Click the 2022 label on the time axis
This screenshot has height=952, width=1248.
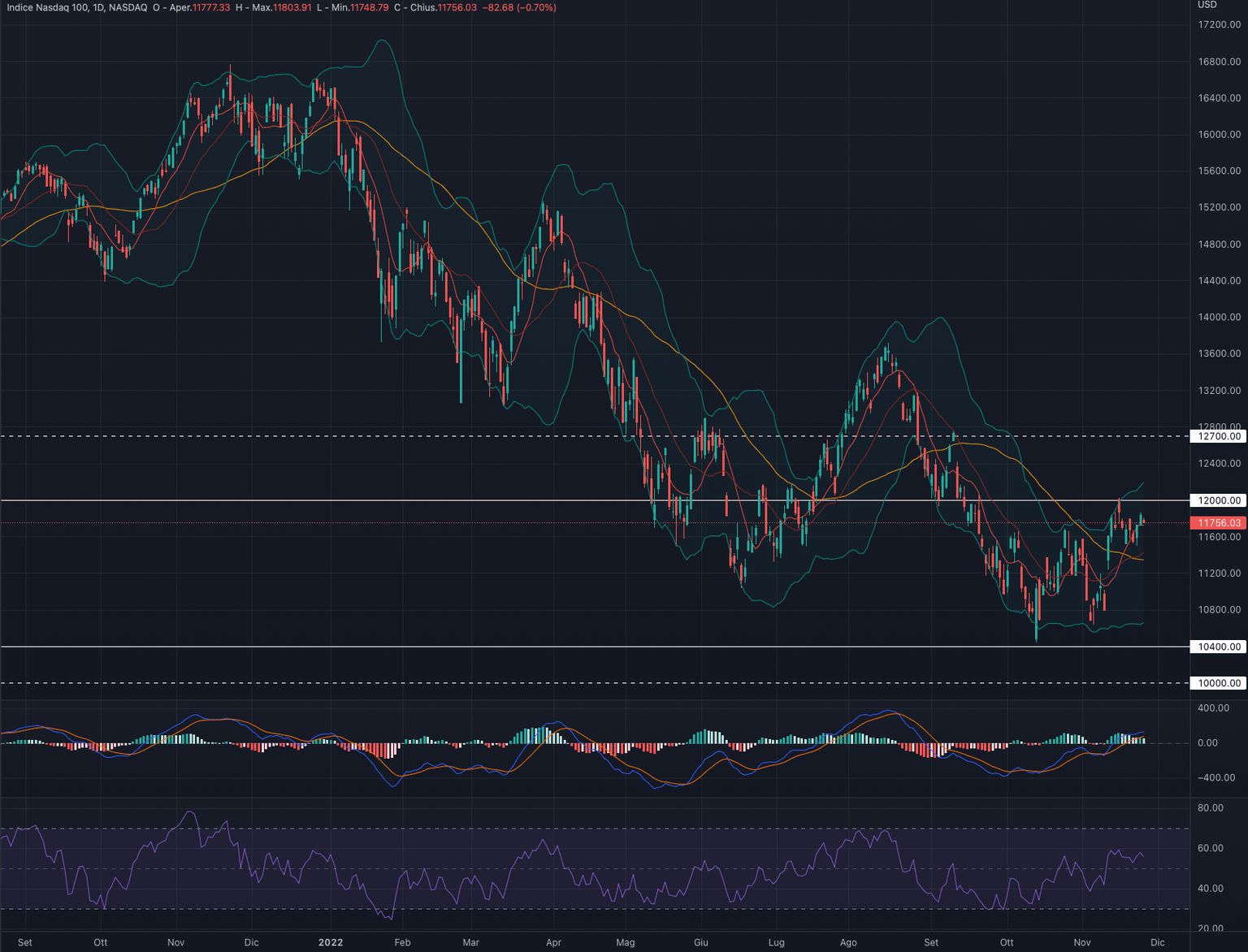[x=330, y=943]
